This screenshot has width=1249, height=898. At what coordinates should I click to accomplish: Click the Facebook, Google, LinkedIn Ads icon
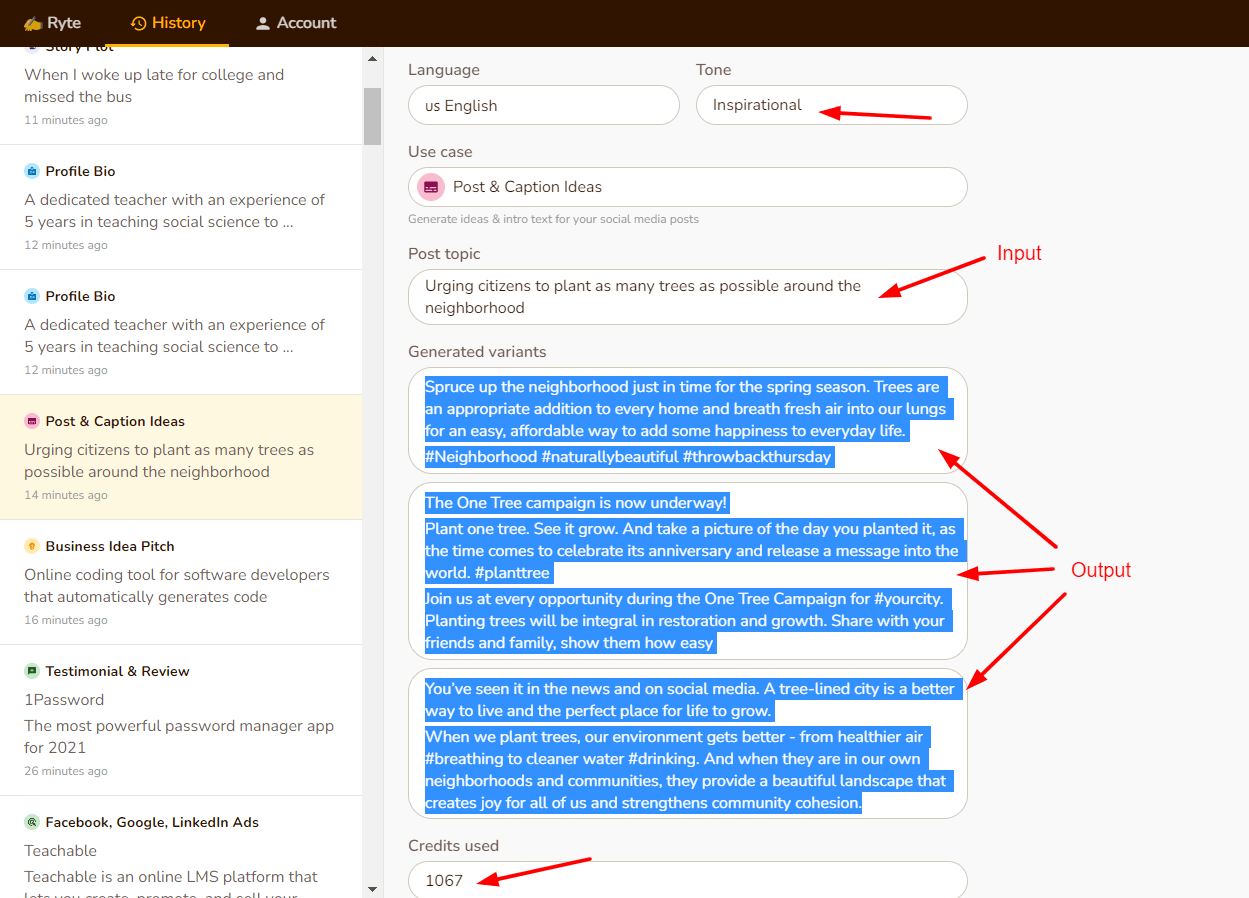tap(32, 822)
